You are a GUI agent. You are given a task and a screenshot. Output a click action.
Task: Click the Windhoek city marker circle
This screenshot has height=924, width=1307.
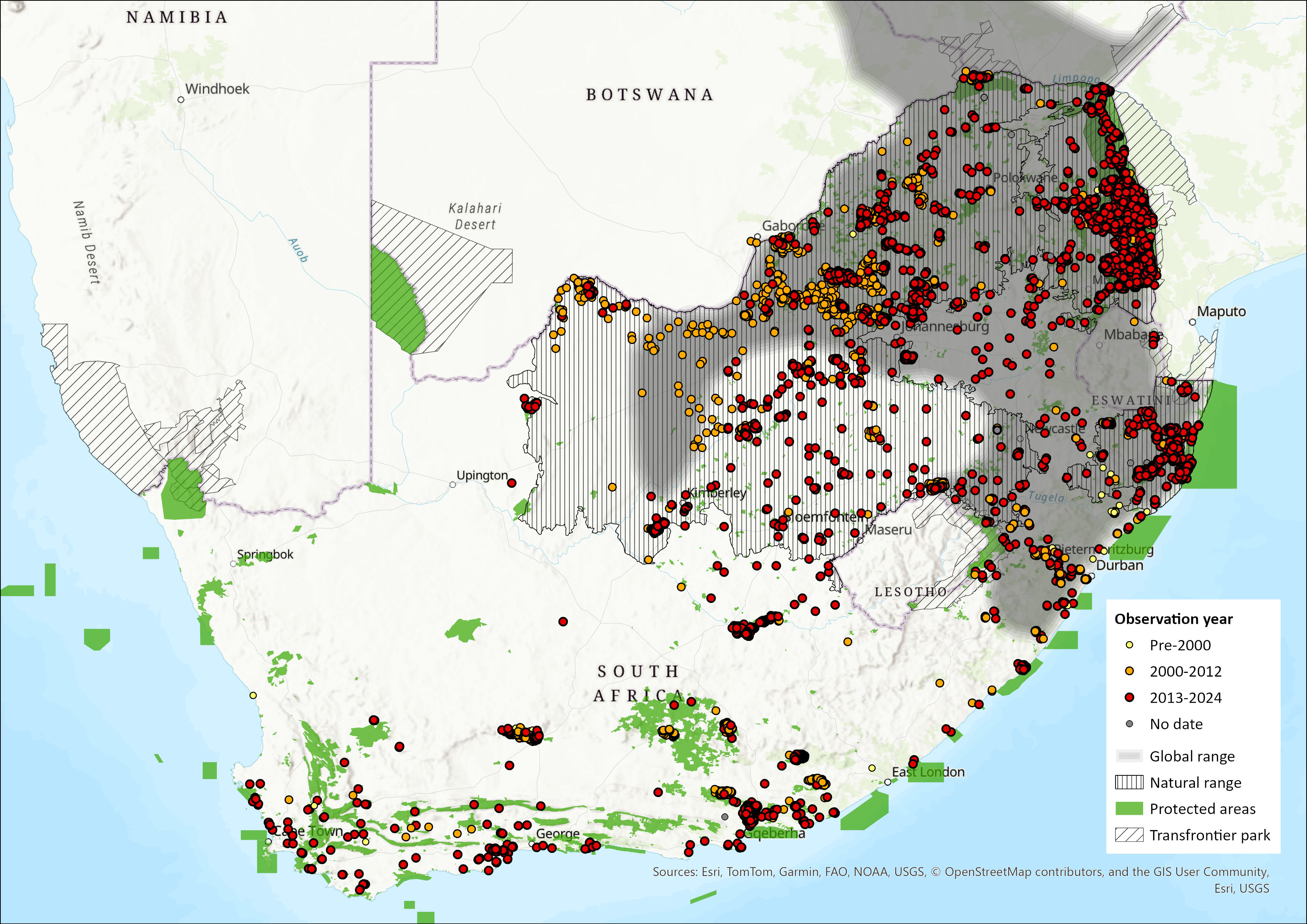181,99
